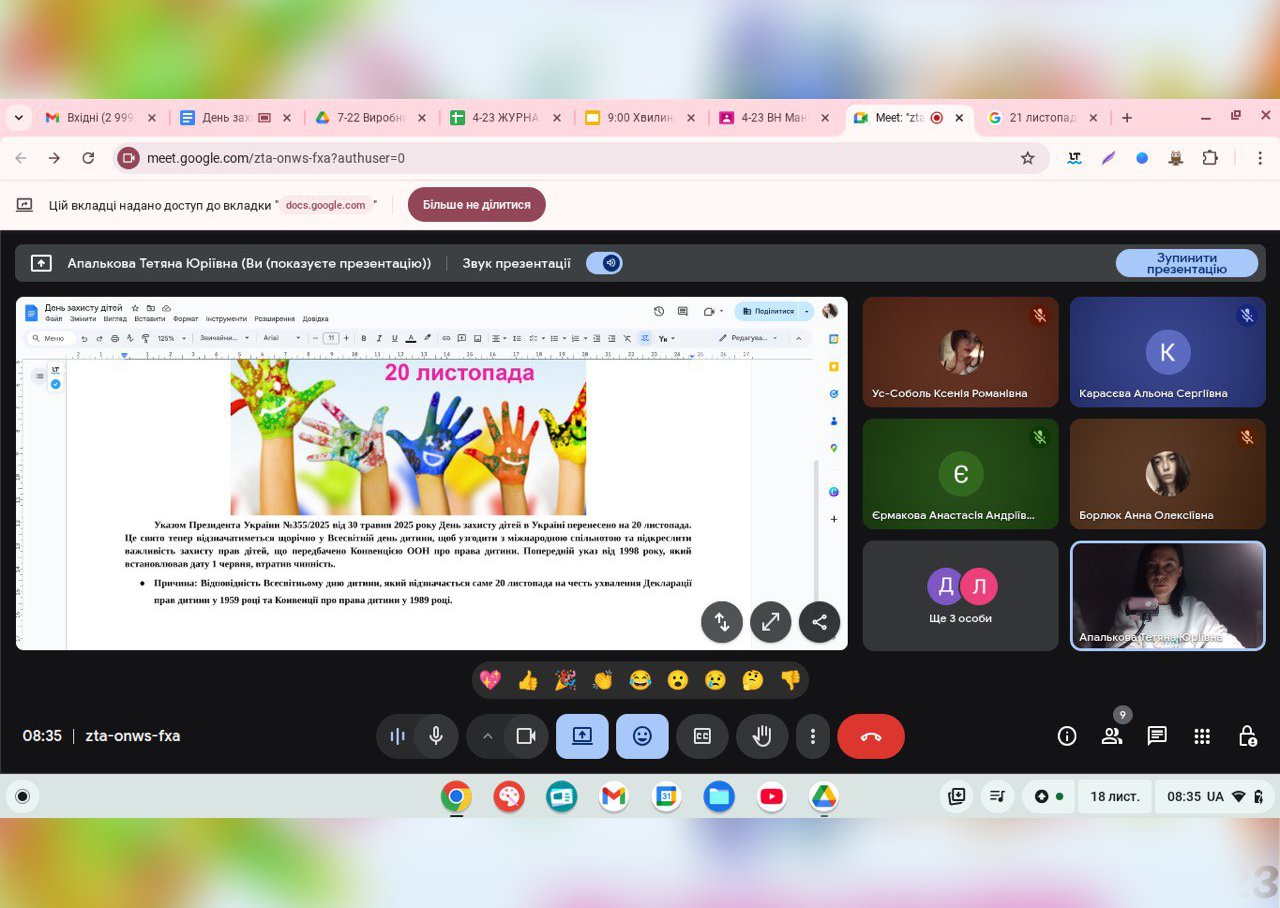Turn the camera on or off

(526, 737)
